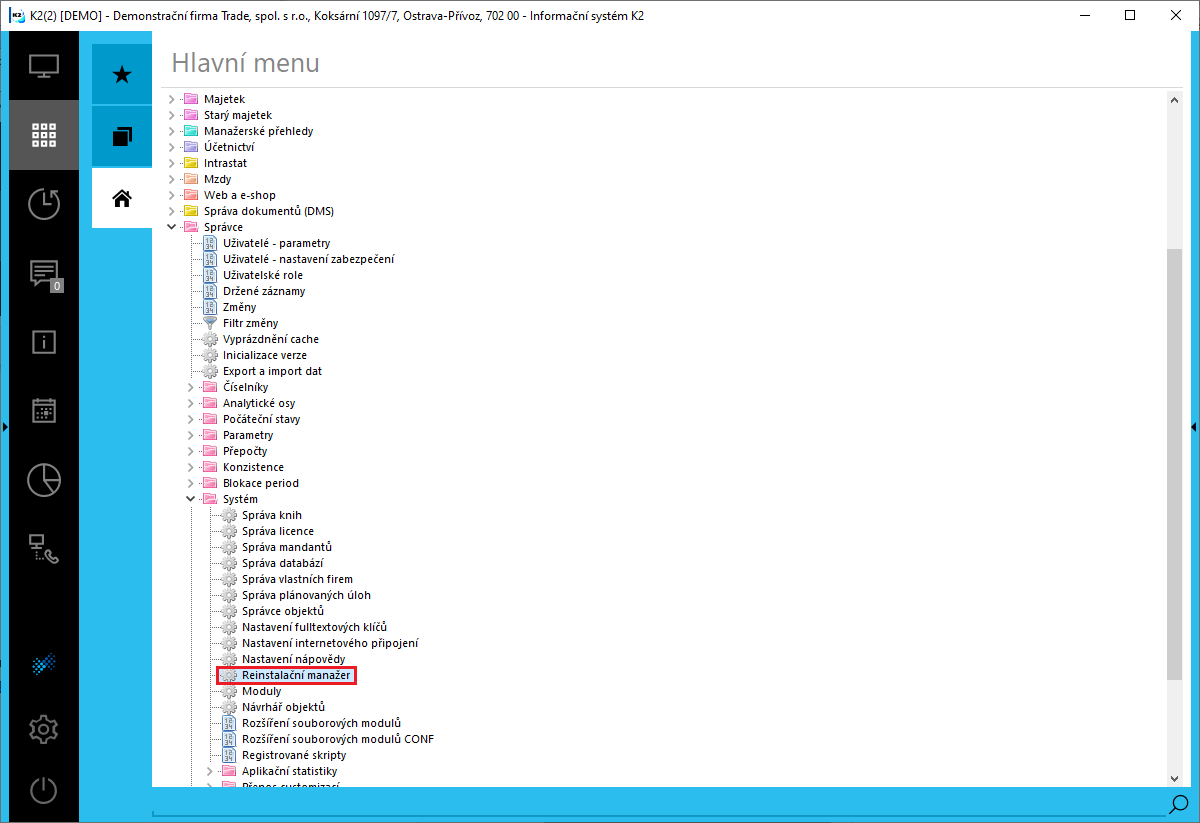Click the search bar at bottom
This screenshot has height=823, width=1200.
pyautogui.click(x=660, y=803)
